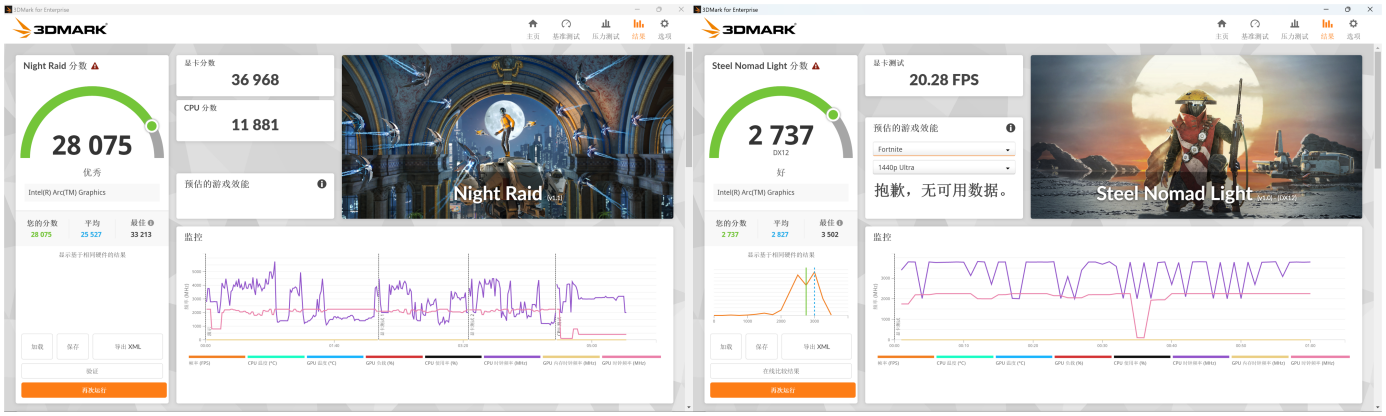Open 压力测试 stress test icon in Night Raid window
Image resolution: width=1386 pixels, height=416 pixels.
(x=606, y=28)
